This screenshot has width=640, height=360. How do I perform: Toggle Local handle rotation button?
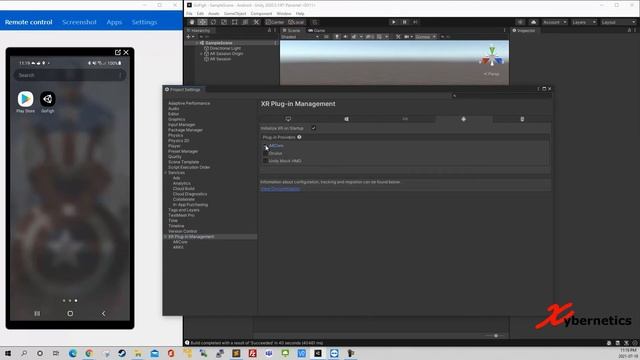(x=296, y=22)
